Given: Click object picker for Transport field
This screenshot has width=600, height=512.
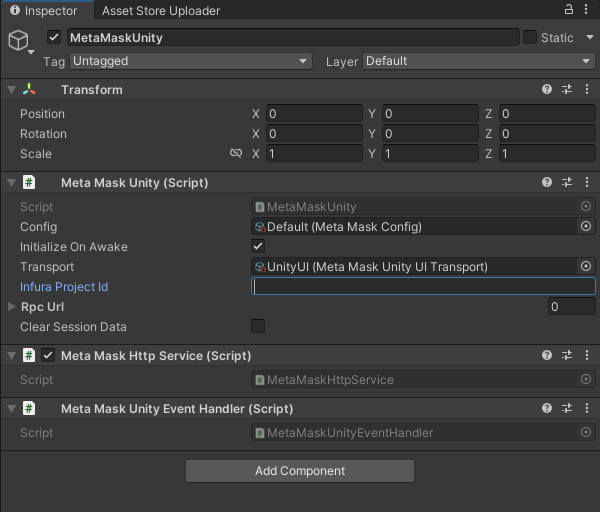Looking at the screenshot, I should click(586, 266).
